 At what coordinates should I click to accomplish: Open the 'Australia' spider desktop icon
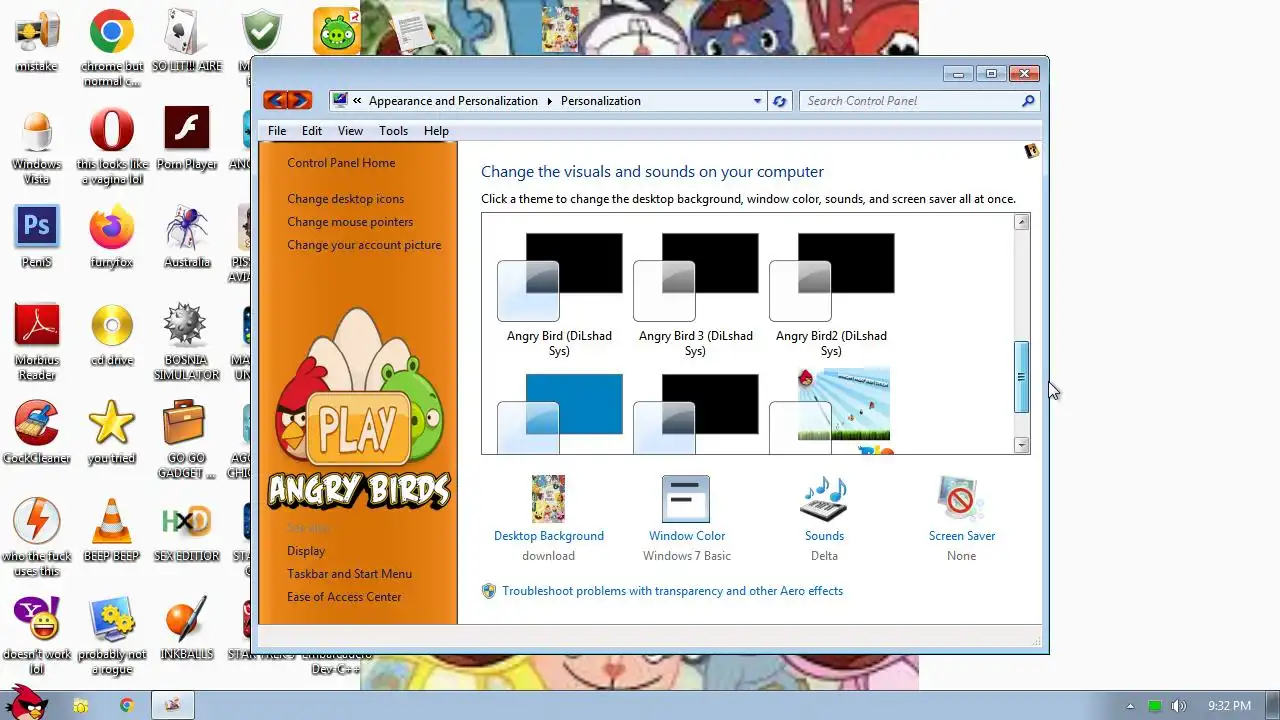click(x=187, y=237)
